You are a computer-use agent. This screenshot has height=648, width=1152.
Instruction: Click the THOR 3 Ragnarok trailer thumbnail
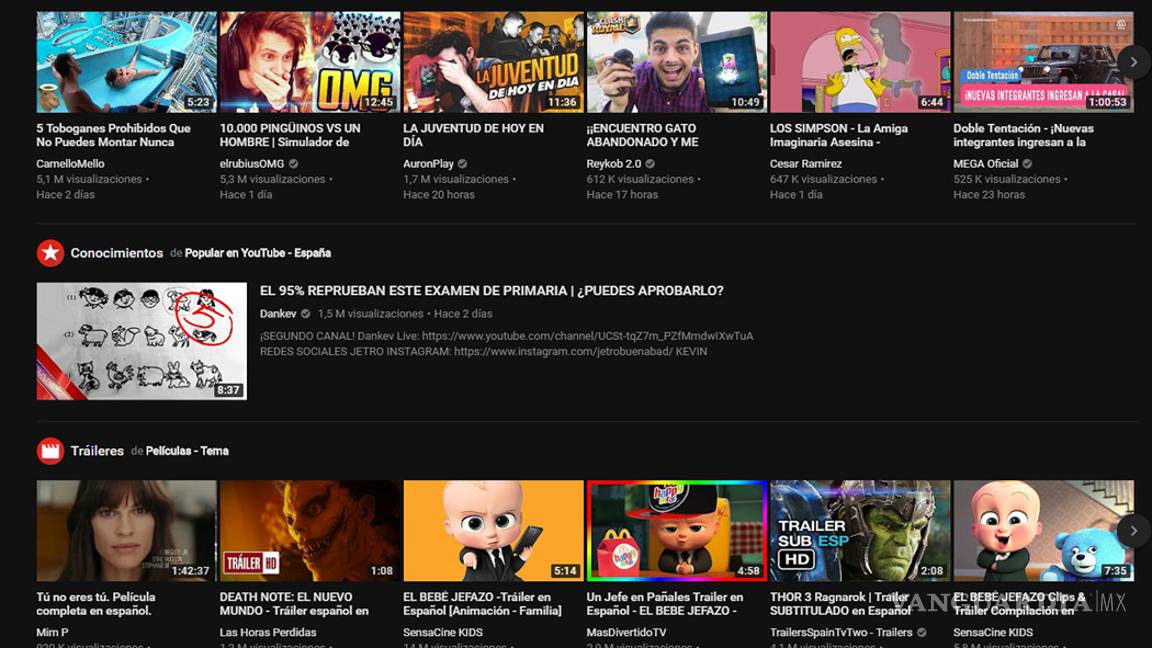click(x=860, y=530)
